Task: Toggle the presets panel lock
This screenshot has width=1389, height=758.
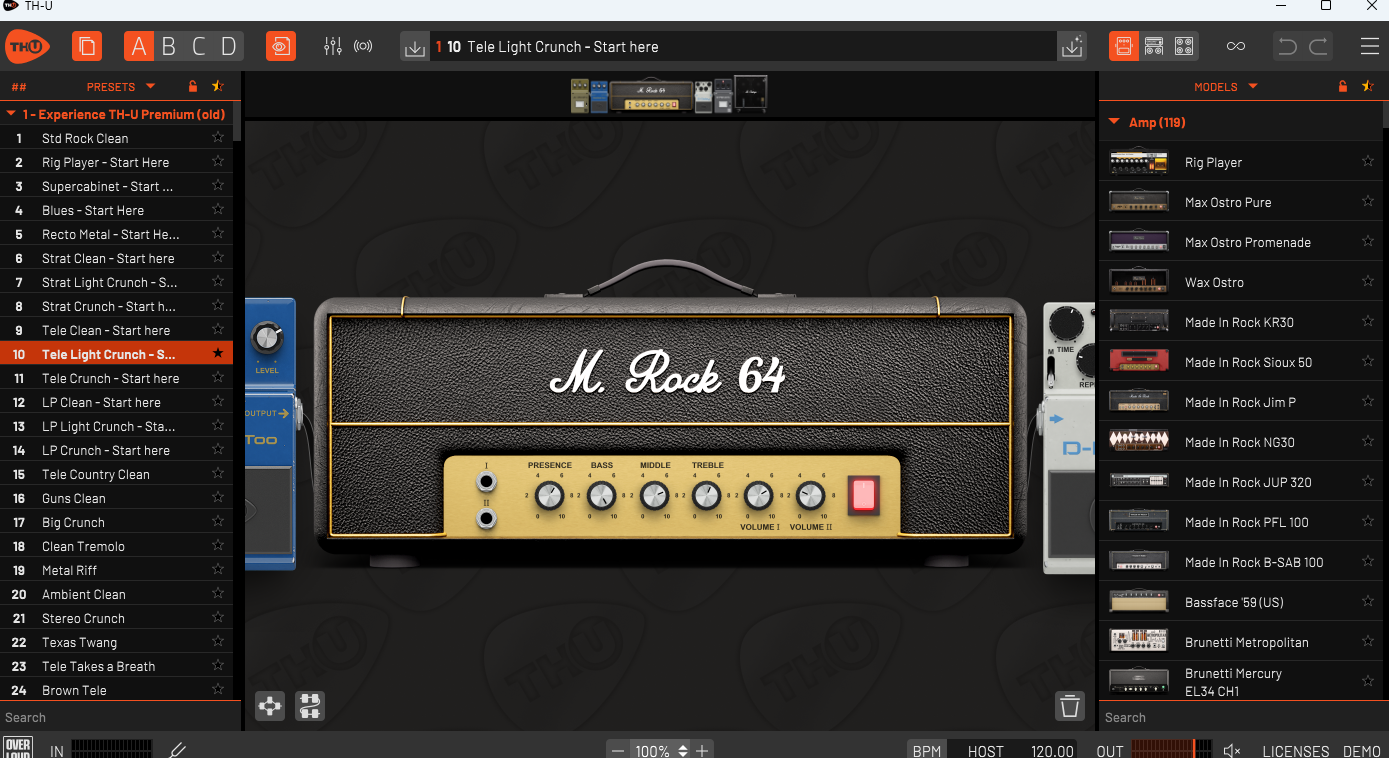Action: point(193,86)
